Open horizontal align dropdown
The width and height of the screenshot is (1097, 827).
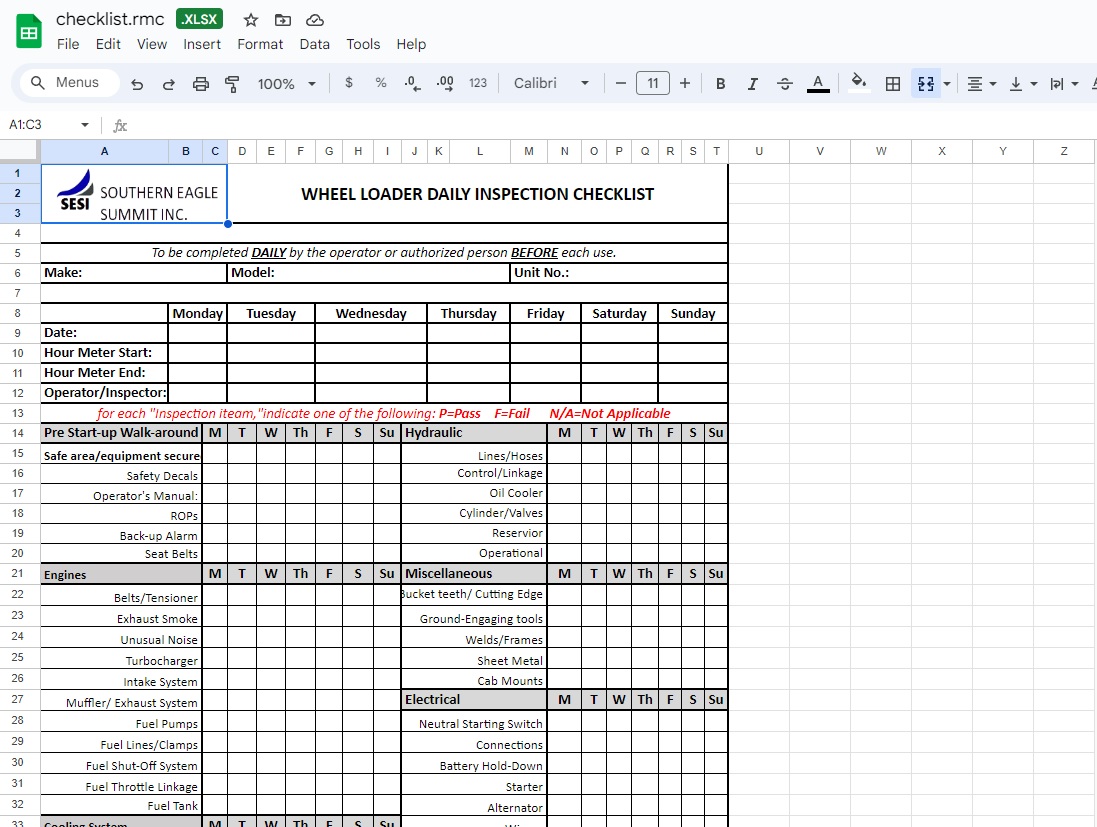tap(982, 84)
